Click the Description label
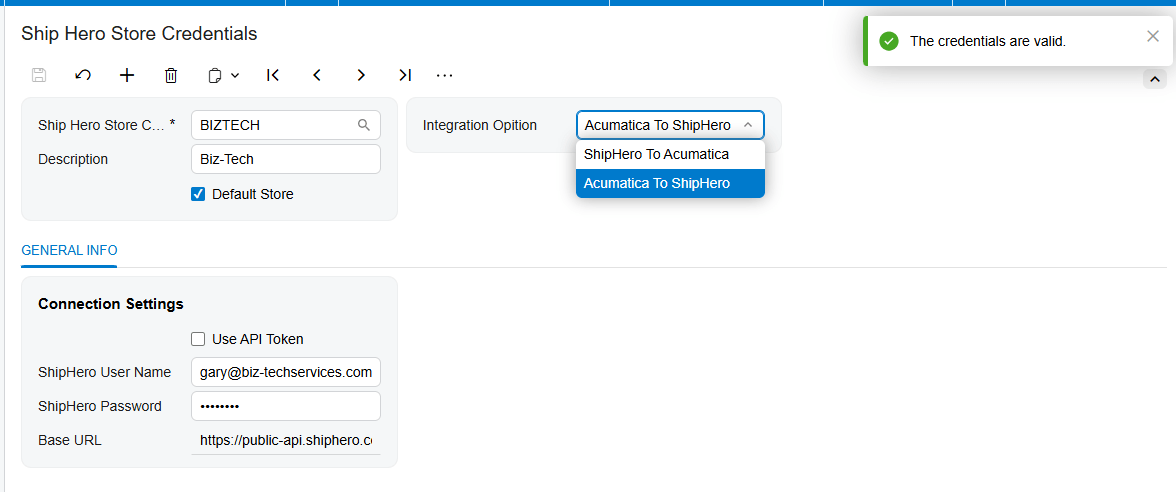The height and width of the screenshot is (492, 1176). click(x=73, y=159)
